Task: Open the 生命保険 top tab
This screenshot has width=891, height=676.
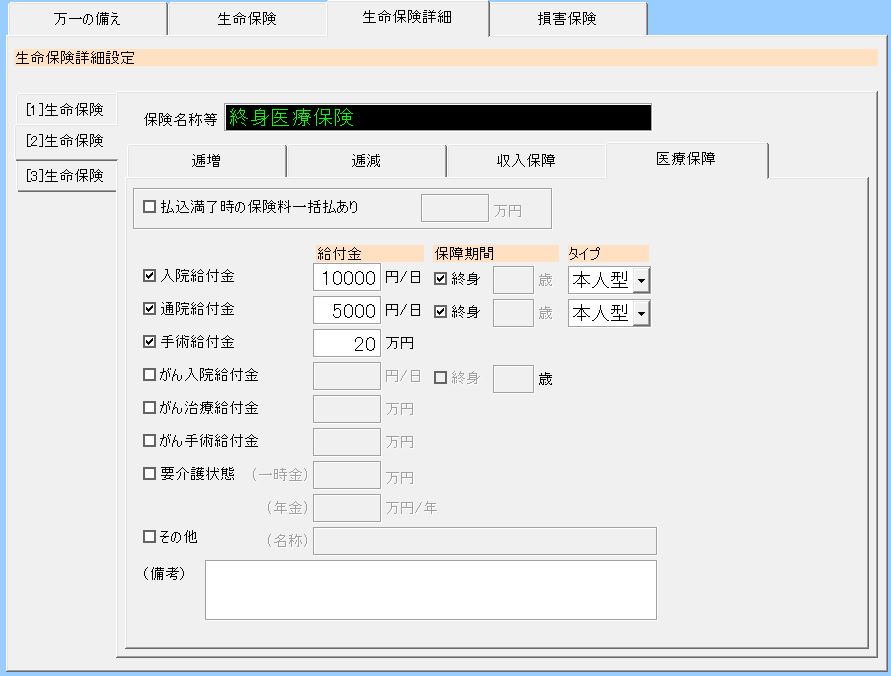Action: coord(246,18)
